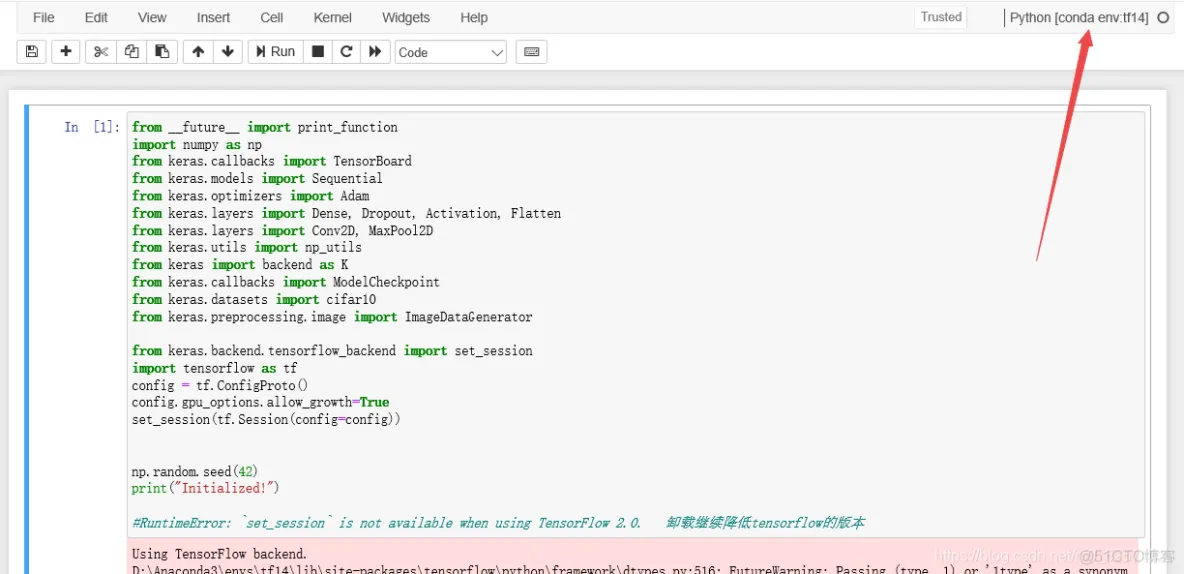Image resolution: width=1184 pixels, height=574 pixels.
Task: Paste cells below icon
Action: click(x=162, y=51)
